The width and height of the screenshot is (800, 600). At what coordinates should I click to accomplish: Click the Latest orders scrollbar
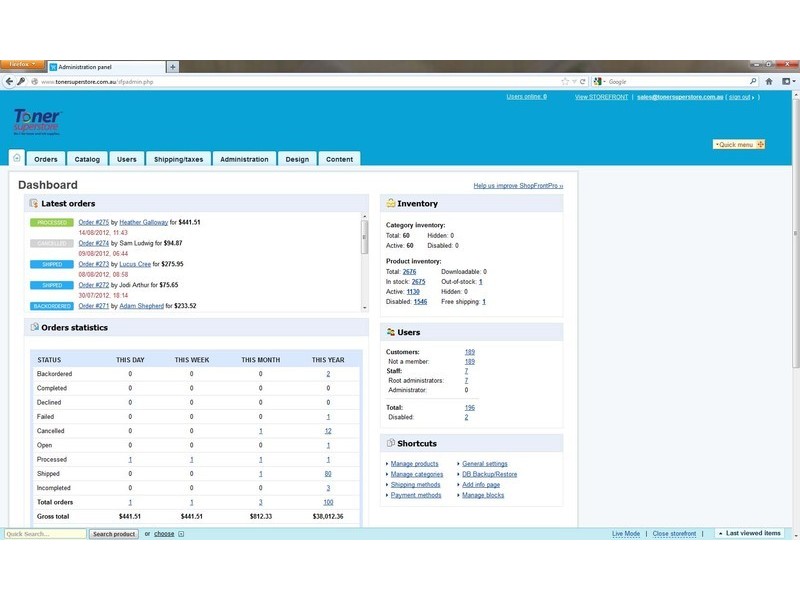tap(364, 260)
